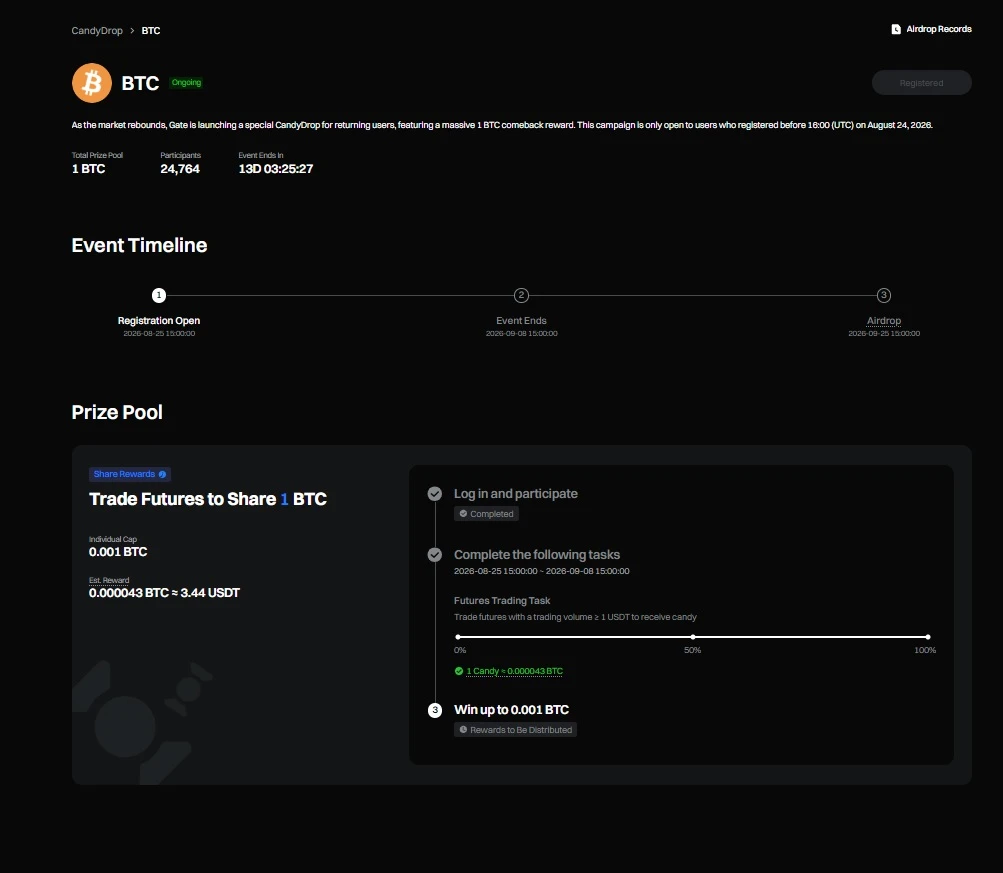Click the Participants count 24,764
The height and width of the screenshot is (873, 1003).
(x=180, y=169)
